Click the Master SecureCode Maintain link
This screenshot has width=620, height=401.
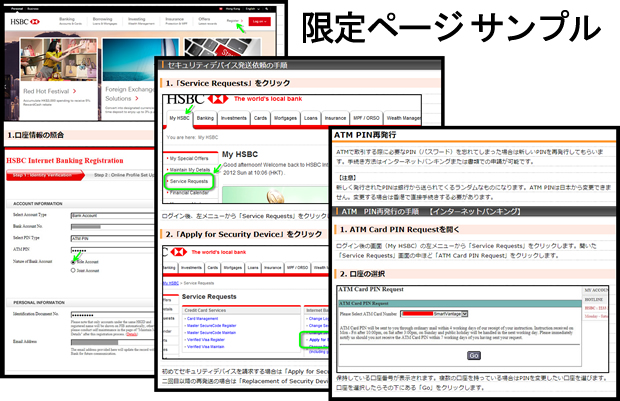tap(211, 333)
